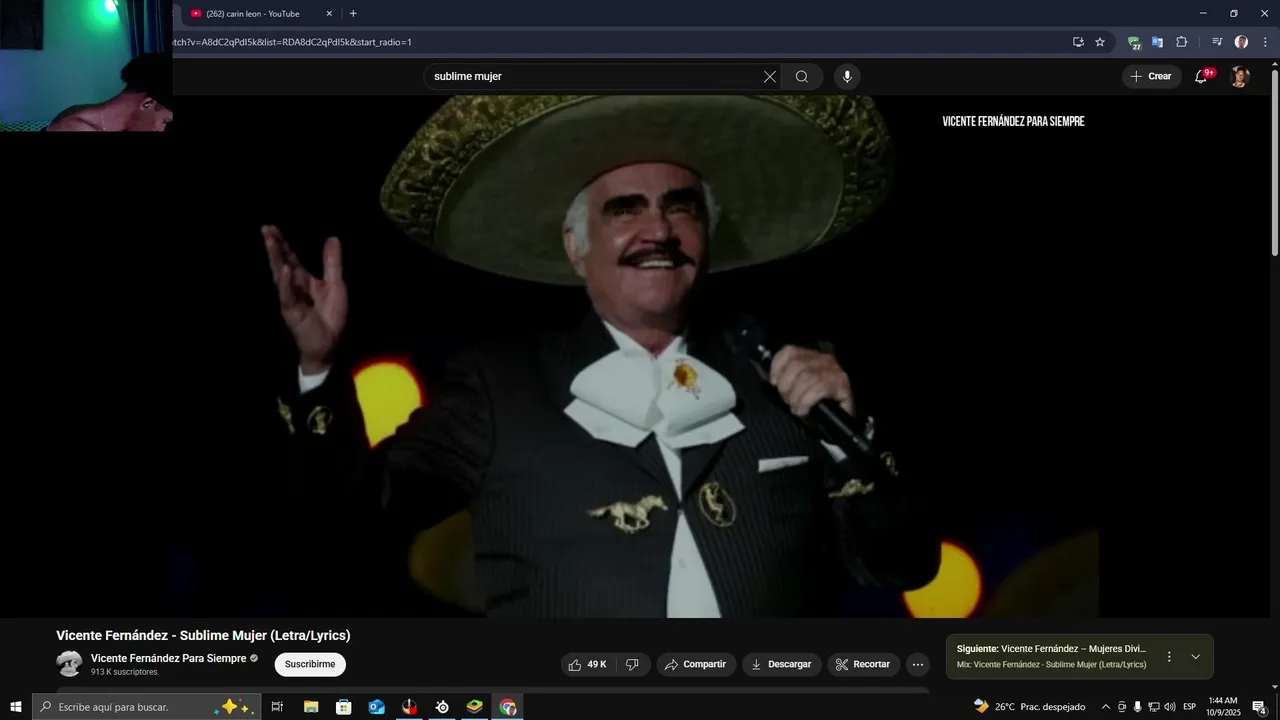The image size is (1280, 720).
Task: Open Outlook from the taskbar
Action: pos(376,707)
